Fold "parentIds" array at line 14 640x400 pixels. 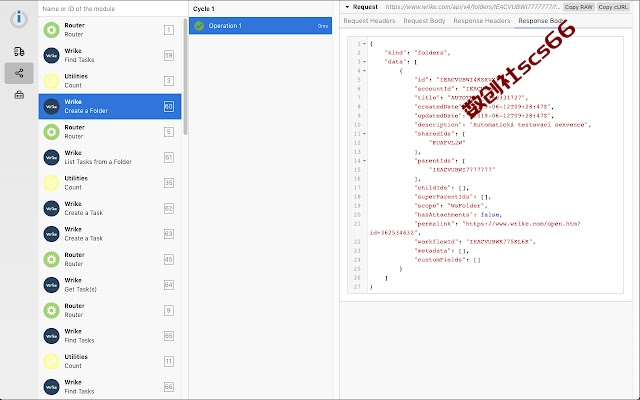point(364,160)
